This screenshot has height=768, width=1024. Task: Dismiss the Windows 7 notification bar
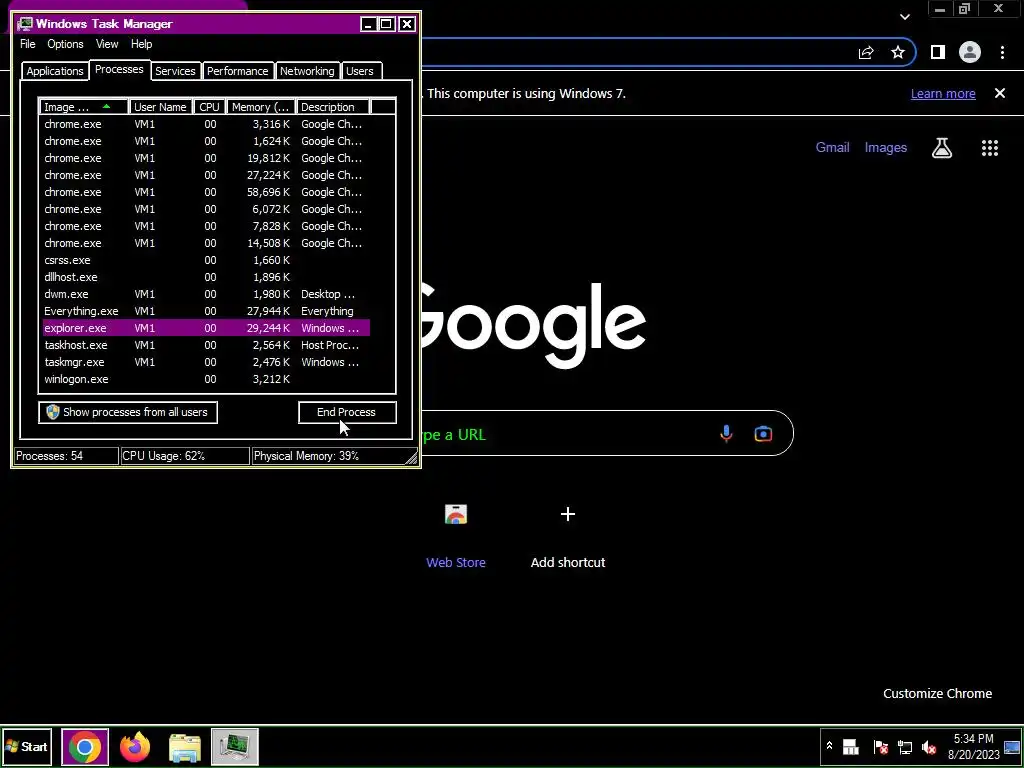click(1000, 93)
